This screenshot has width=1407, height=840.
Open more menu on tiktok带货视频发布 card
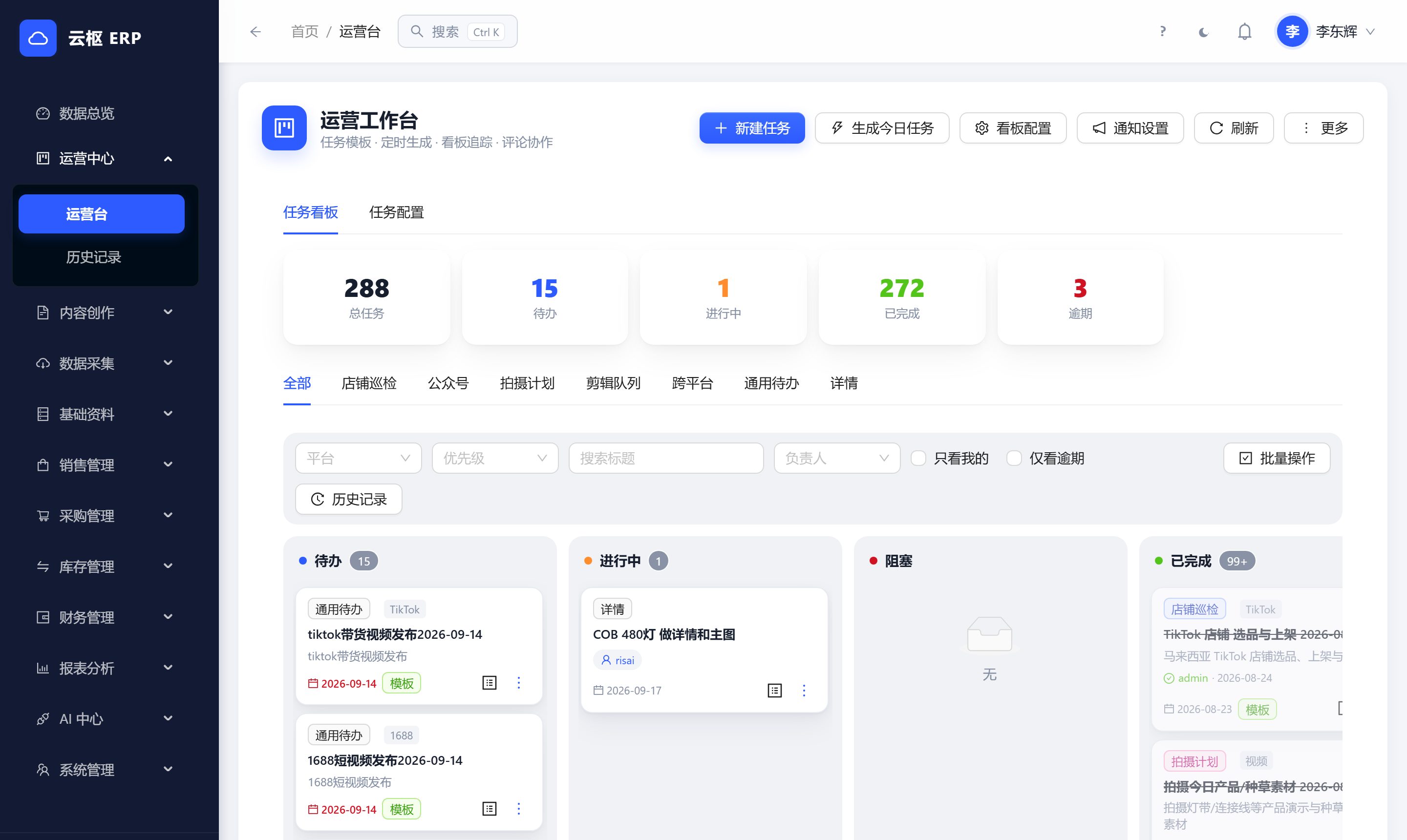pos(519,683)
